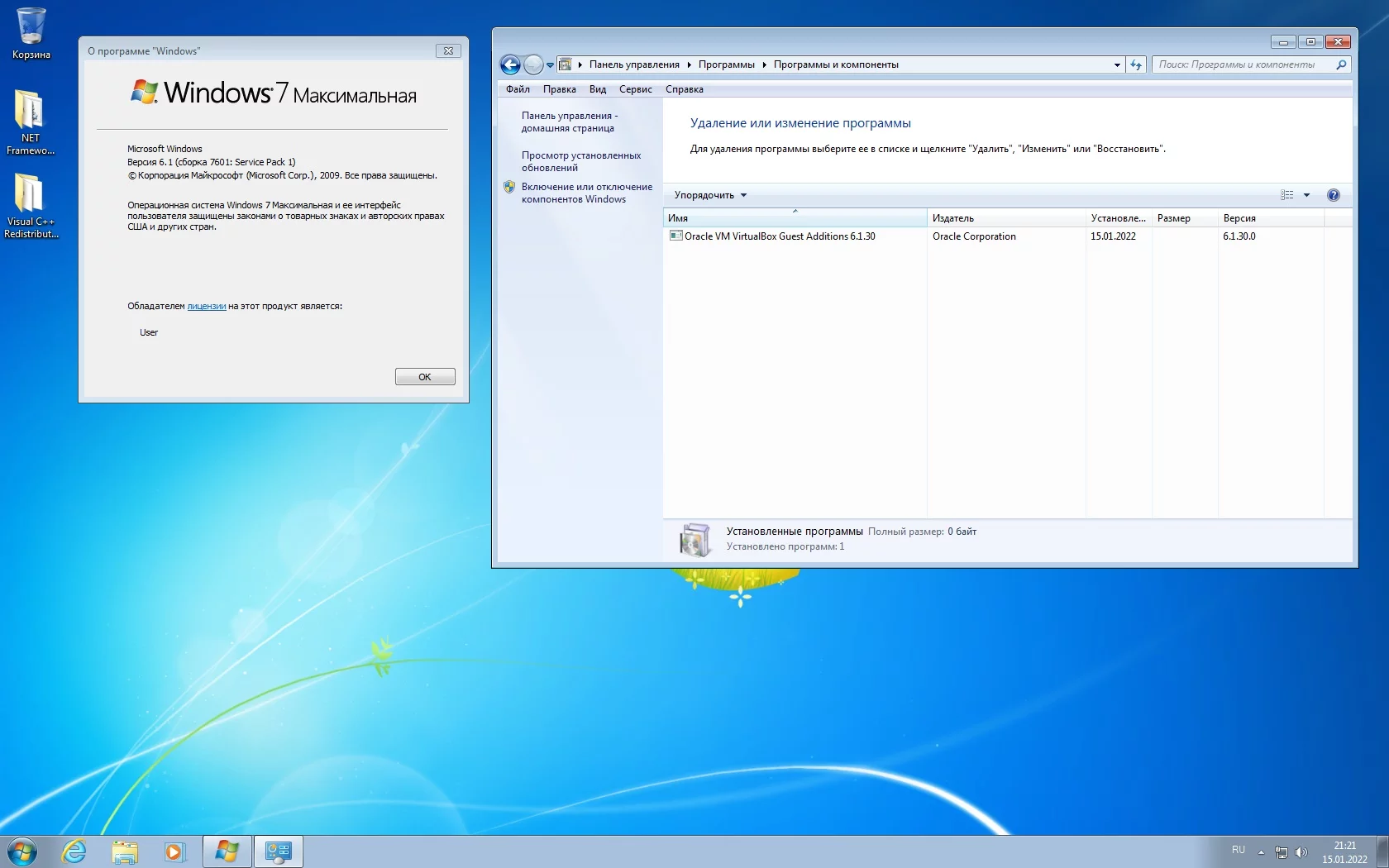Screen dimensions: 1389x868
Task: Open help with the blue question icon
Action: (1334, 195)
